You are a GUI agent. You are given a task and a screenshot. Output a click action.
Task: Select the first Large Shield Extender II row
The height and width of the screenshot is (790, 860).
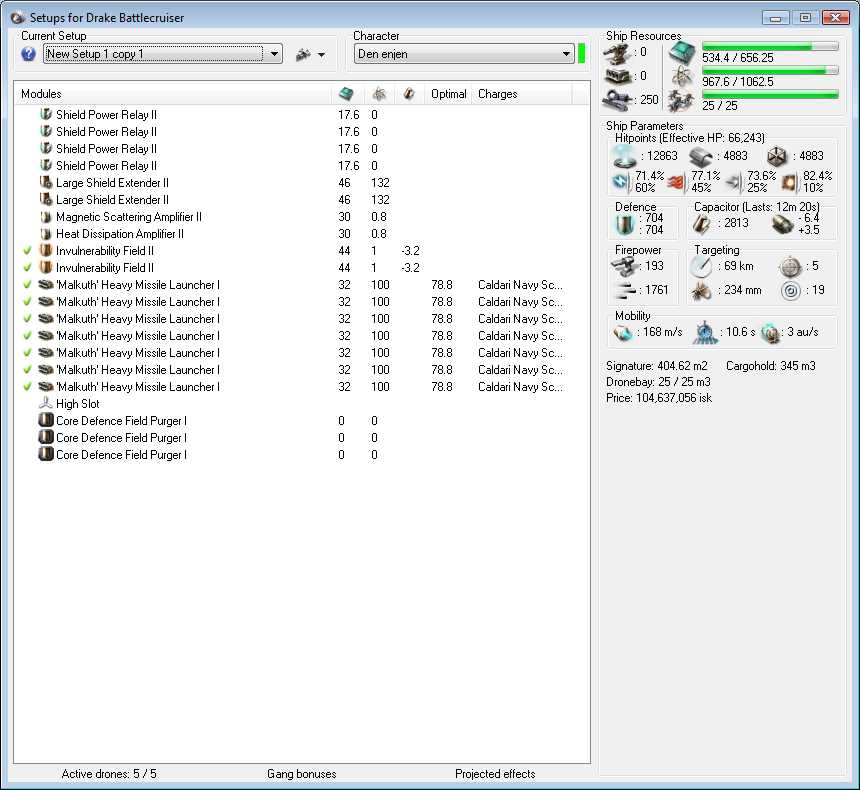pyautogui.click(x=302, y=183)
